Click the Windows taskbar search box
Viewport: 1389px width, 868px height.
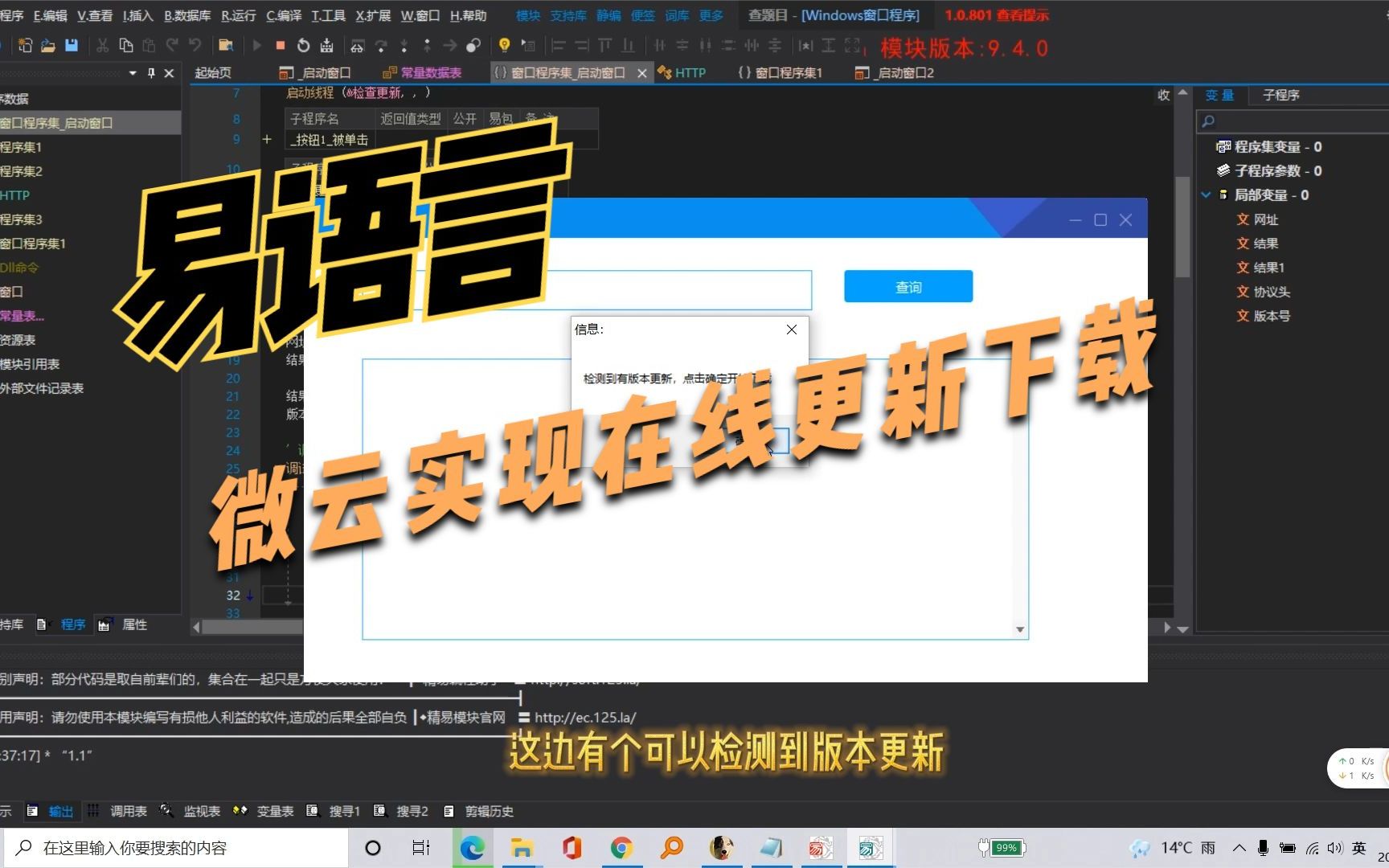[x=177, y=848]
